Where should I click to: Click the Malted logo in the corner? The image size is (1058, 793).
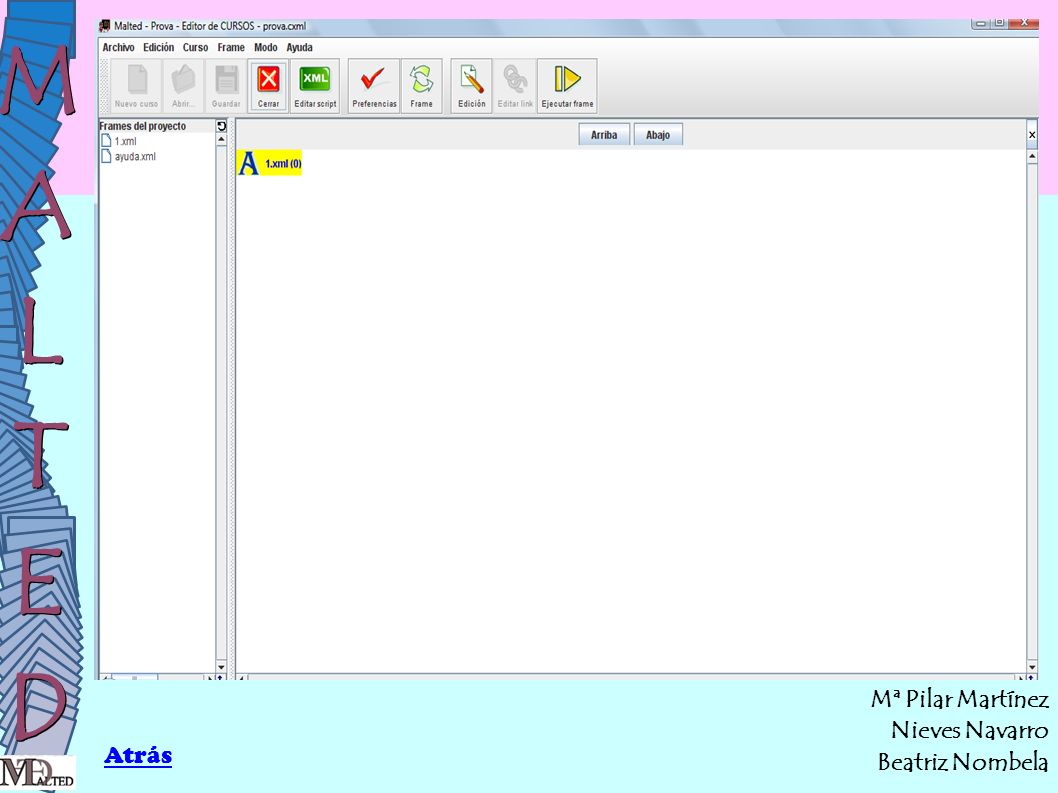tap(37, 773)
